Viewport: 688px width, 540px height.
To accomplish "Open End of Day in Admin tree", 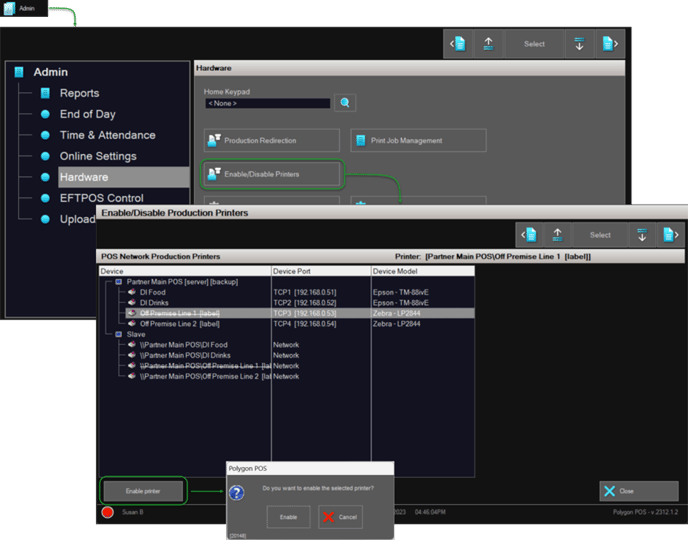I will (87, 114).
